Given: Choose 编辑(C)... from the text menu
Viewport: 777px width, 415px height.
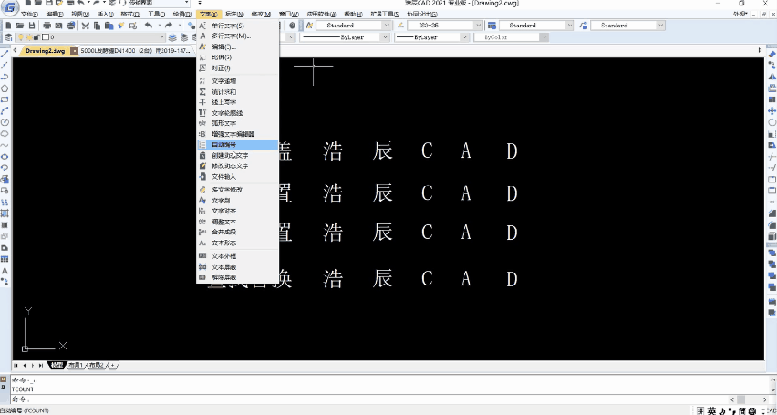Looking at the screenshot, I should coord(238,47).
